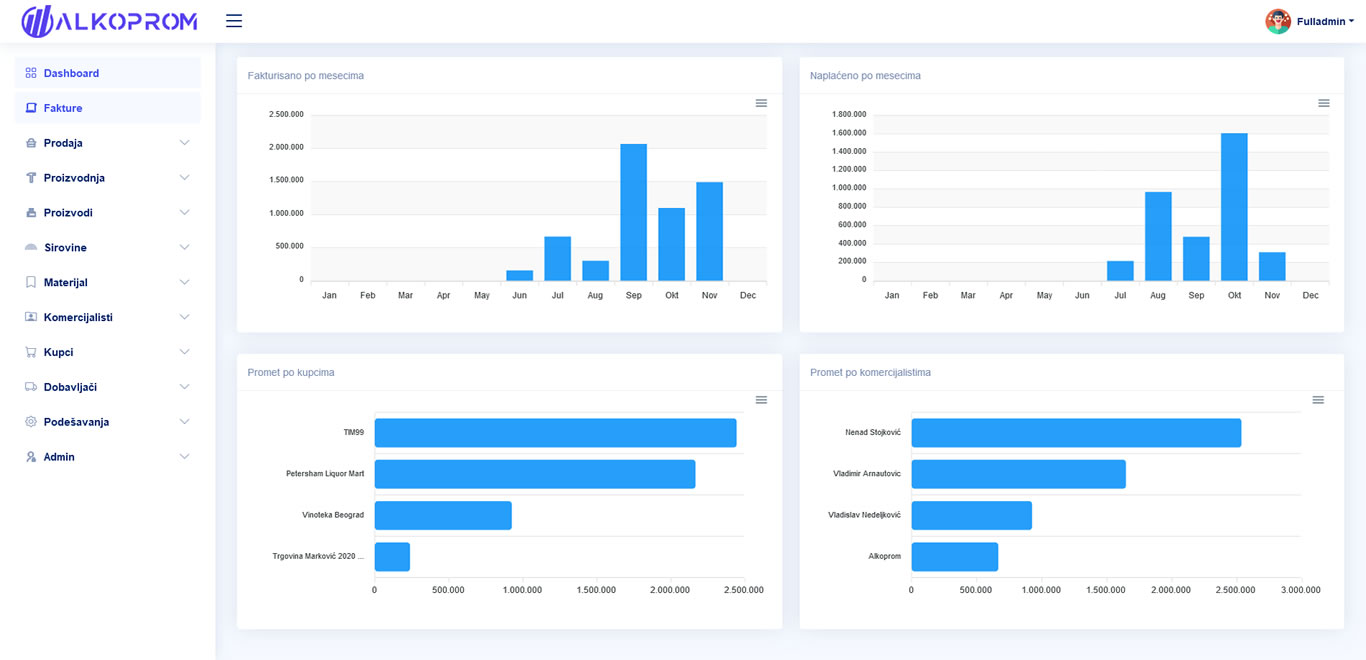Open the Dobavljači sidebar entry

(108, 387)
